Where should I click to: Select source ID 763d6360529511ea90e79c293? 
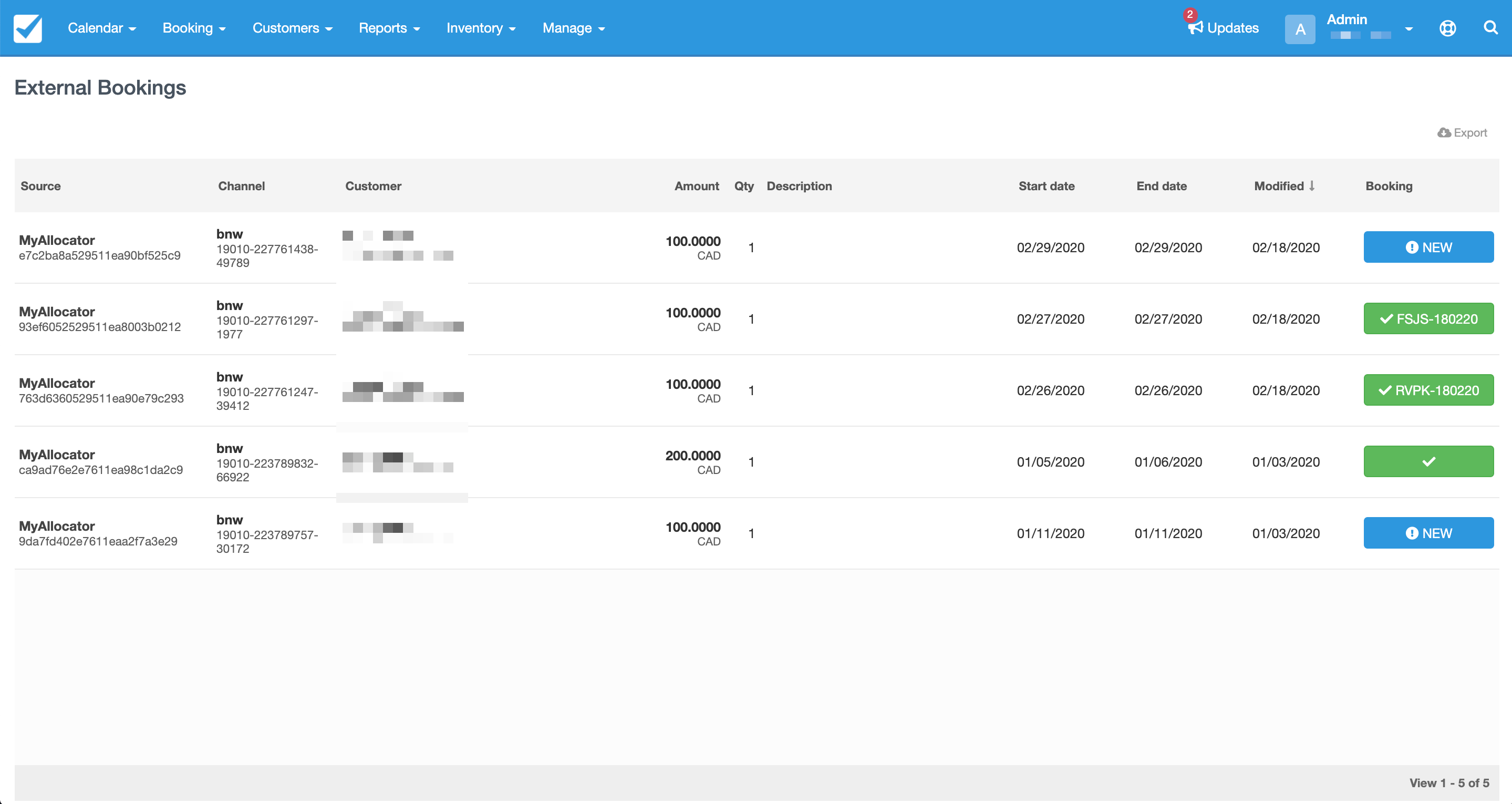pos(101,399)
